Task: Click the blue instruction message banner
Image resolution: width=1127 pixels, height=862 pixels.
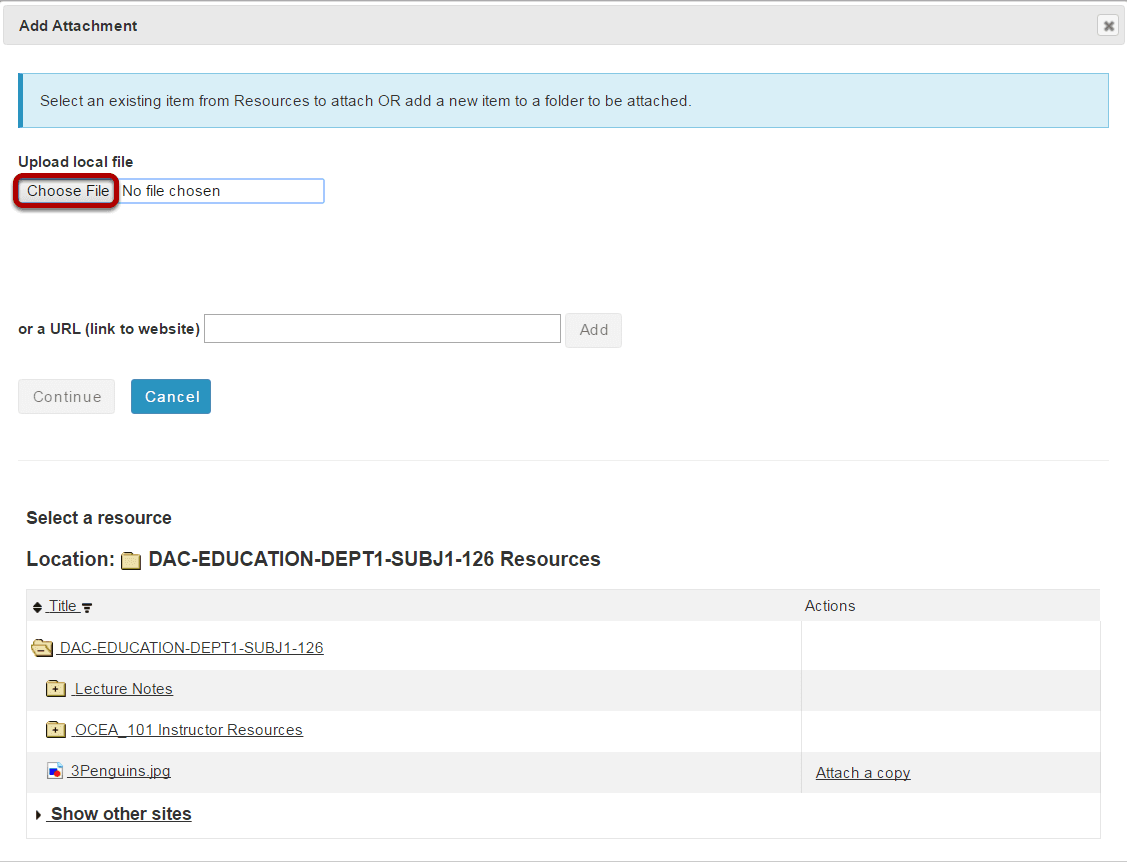Action: [x=564, y=101]
